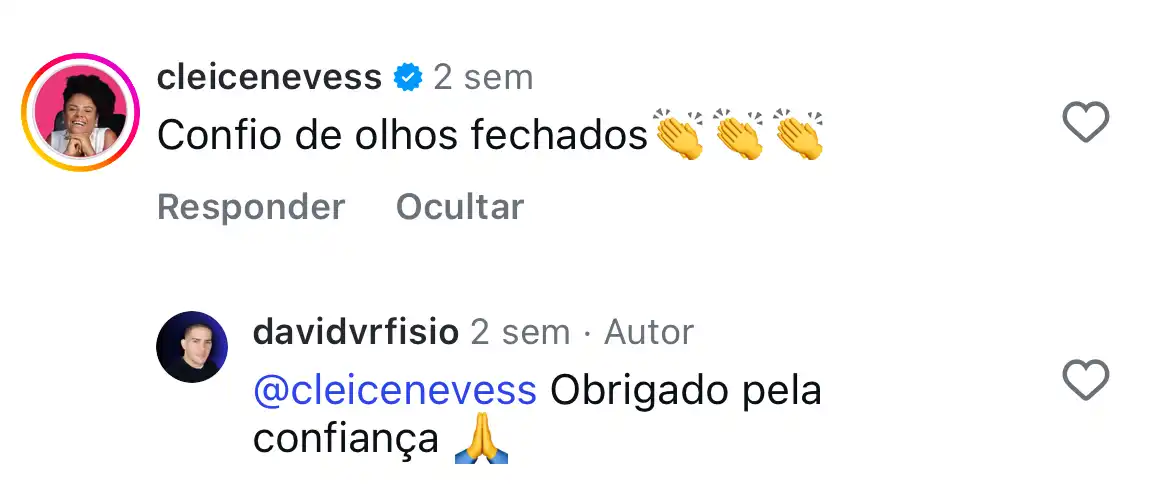1170x487 pixels.
Task: Open the cleicenevess username profile link
Action: tap(269, 77)
